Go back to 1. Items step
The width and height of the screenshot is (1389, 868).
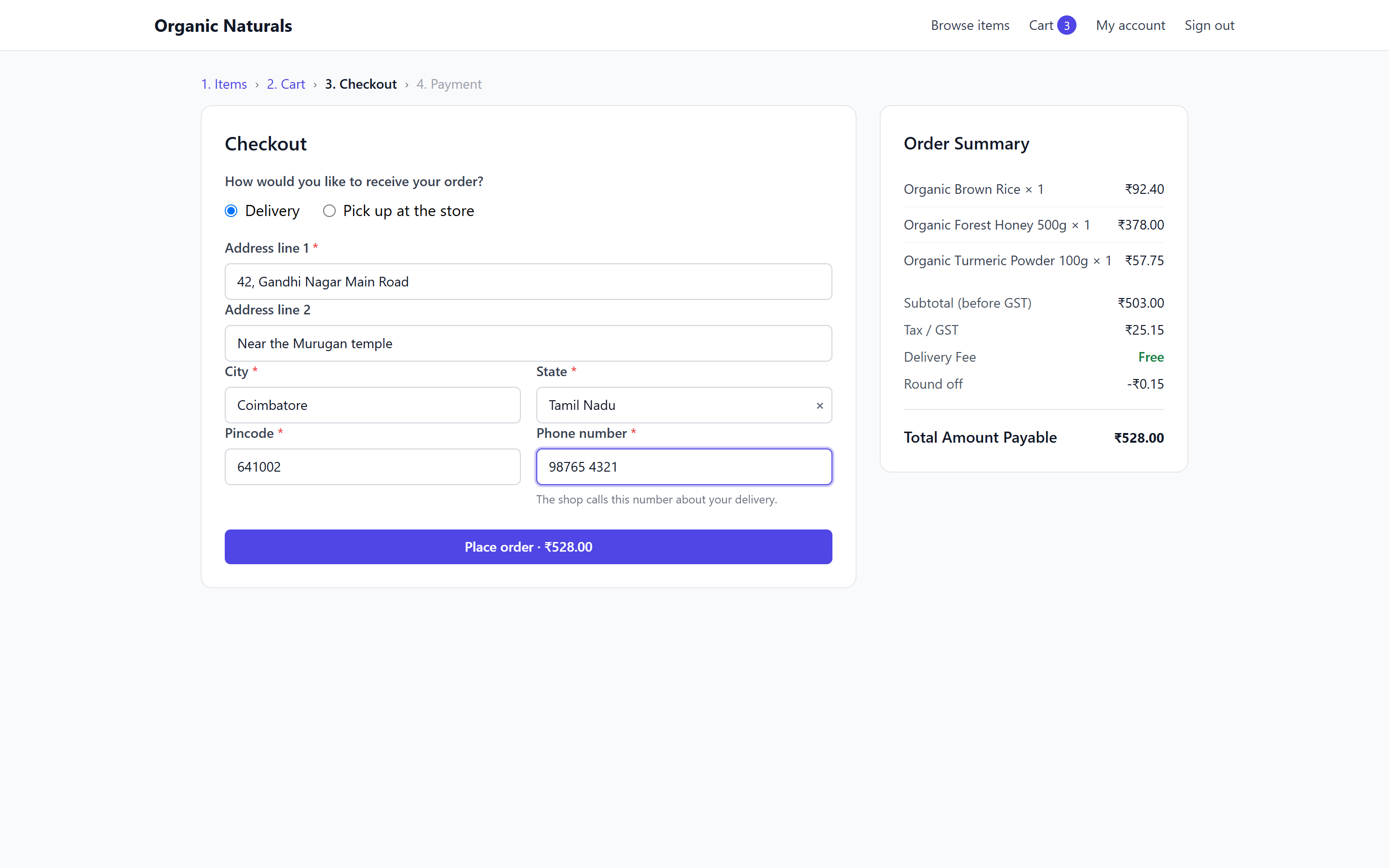(x=224, y=84)
